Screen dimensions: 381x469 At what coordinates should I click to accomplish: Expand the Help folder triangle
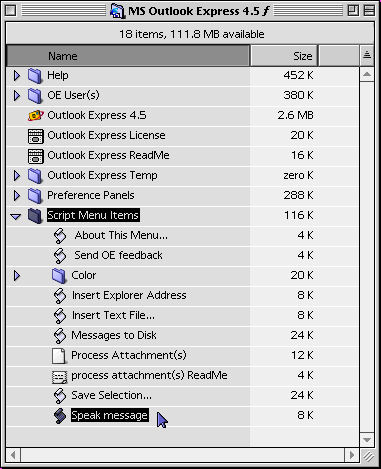(x=16, y=76)
